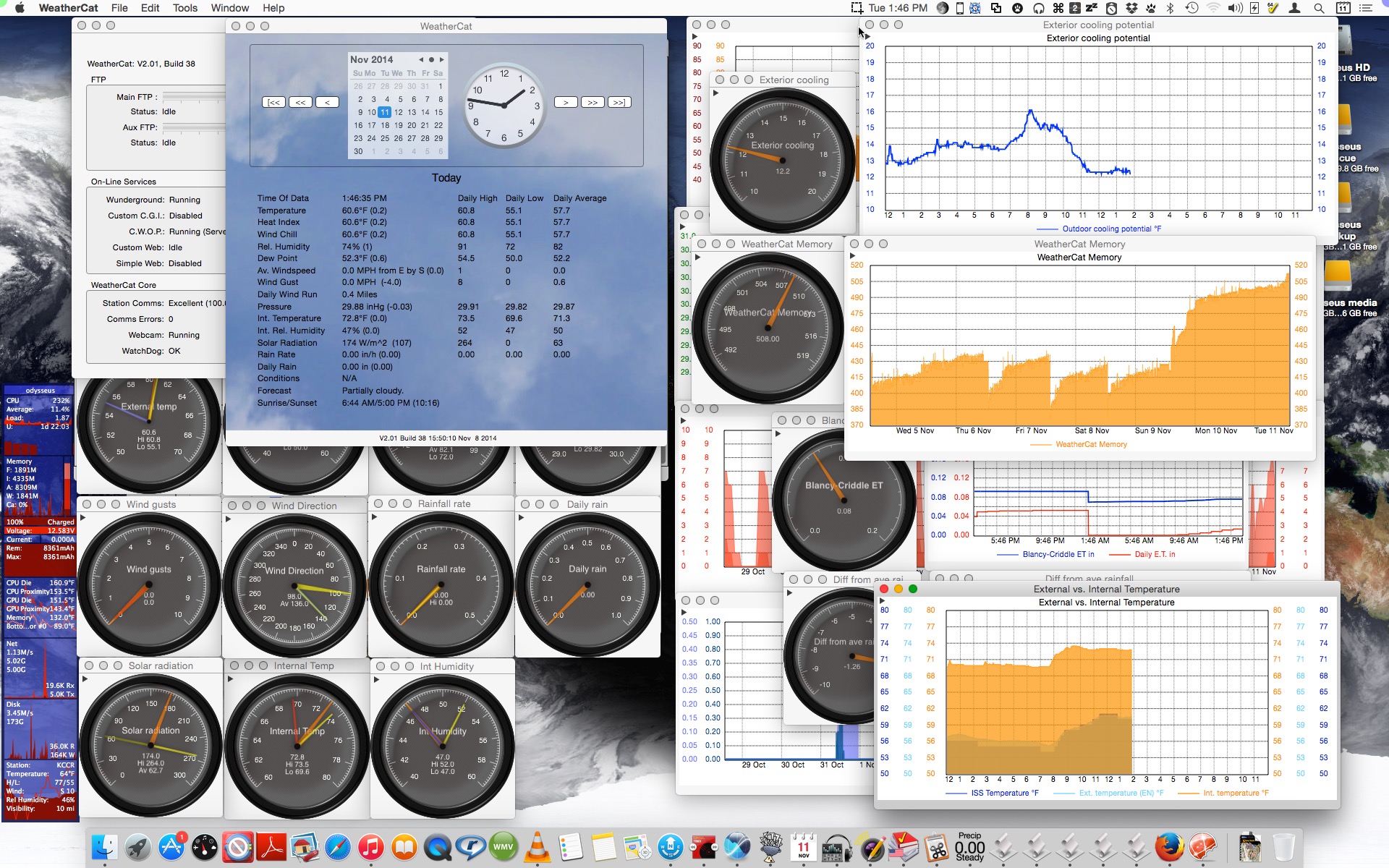The image size is (1389, 868).
Task: Open Finder from the Dock
Action: (105, 847)
